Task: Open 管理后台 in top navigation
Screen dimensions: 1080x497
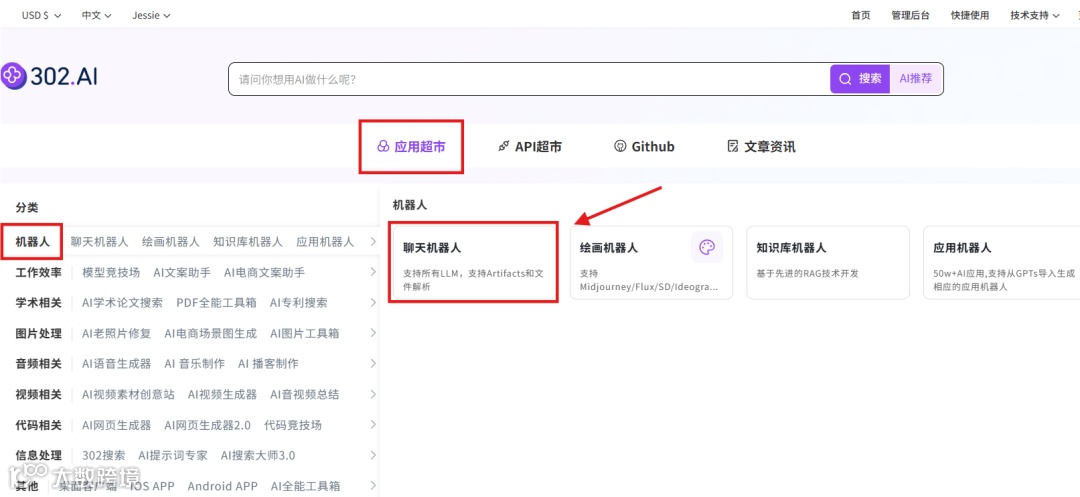Action: 910,15
